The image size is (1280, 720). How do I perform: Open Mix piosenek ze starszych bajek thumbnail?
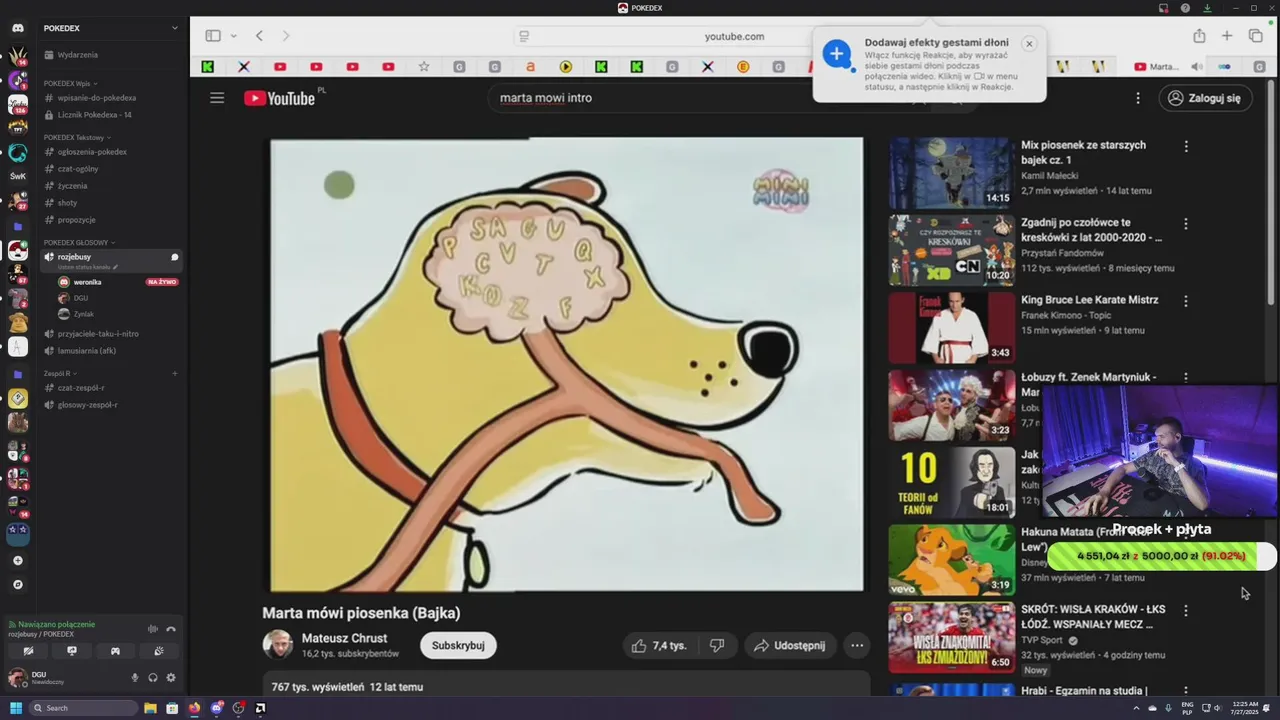[951, 172]
